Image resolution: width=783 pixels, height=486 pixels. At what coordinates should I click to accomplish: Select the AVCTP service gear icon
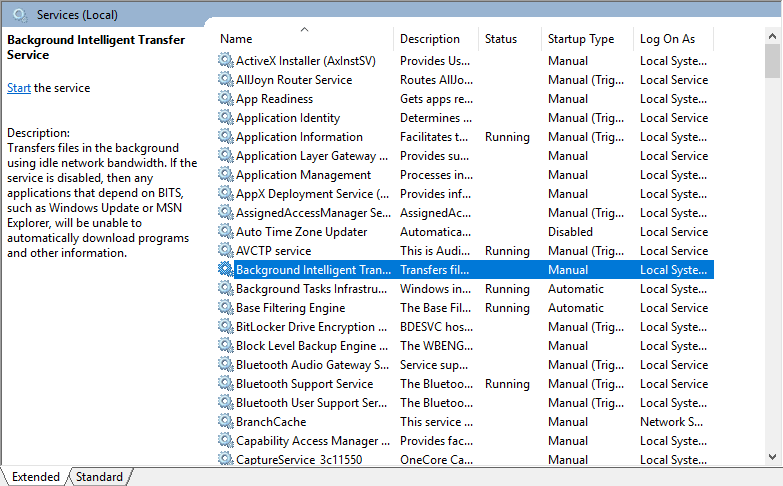226,250
